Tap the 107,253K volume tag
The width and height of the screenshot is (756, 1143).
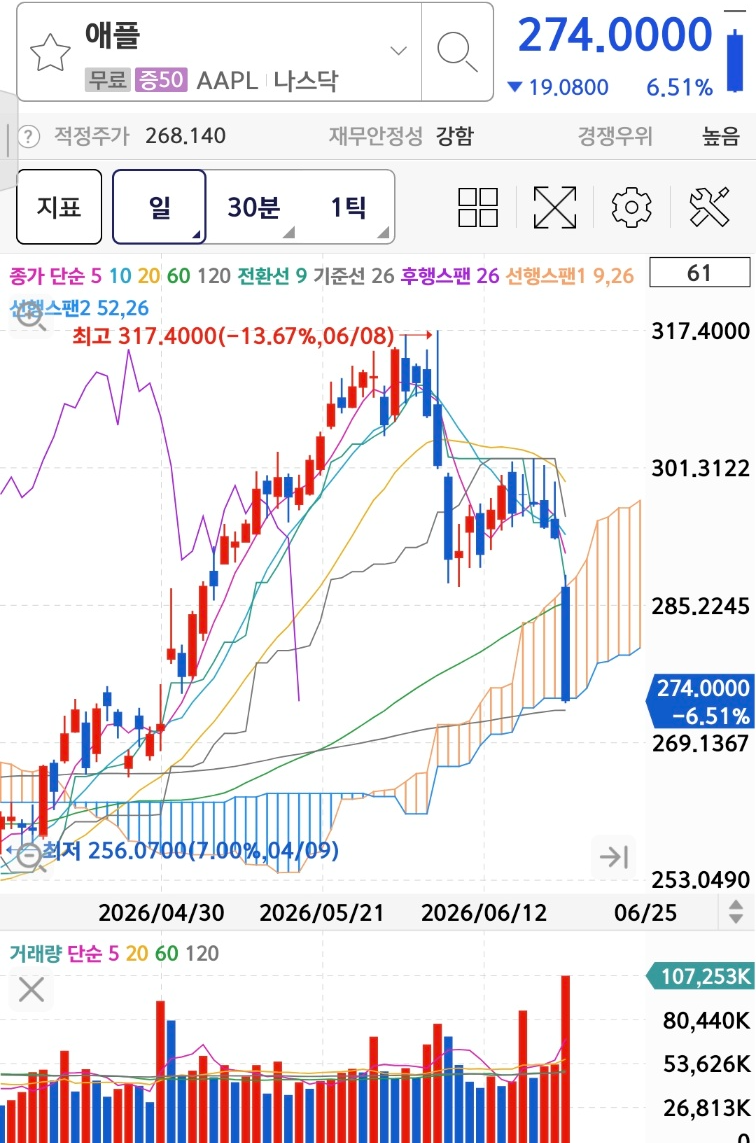coord(701,976)
